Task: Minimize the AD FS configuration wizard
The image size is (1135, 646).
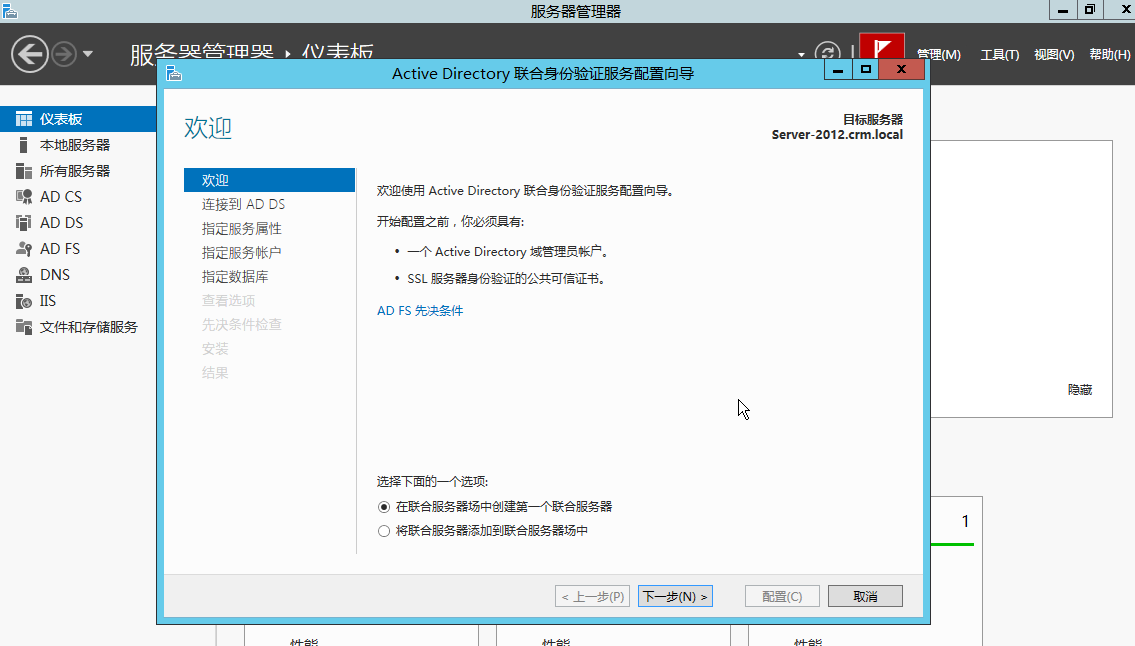Action: click(837, 70)
